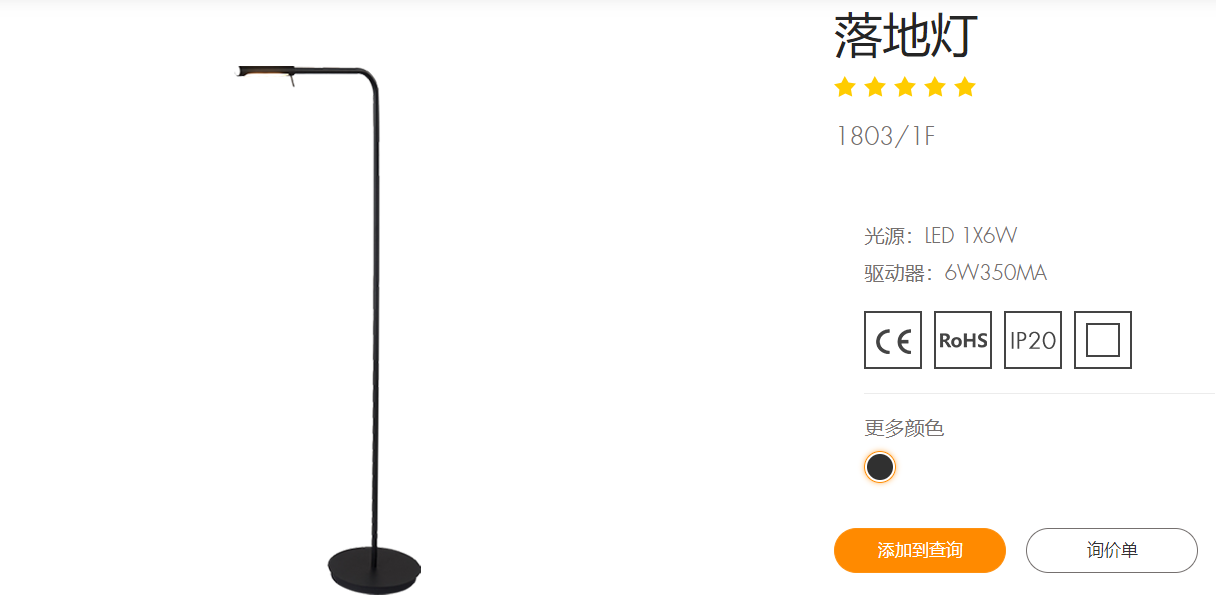Click the first rating star

[845, 87]
